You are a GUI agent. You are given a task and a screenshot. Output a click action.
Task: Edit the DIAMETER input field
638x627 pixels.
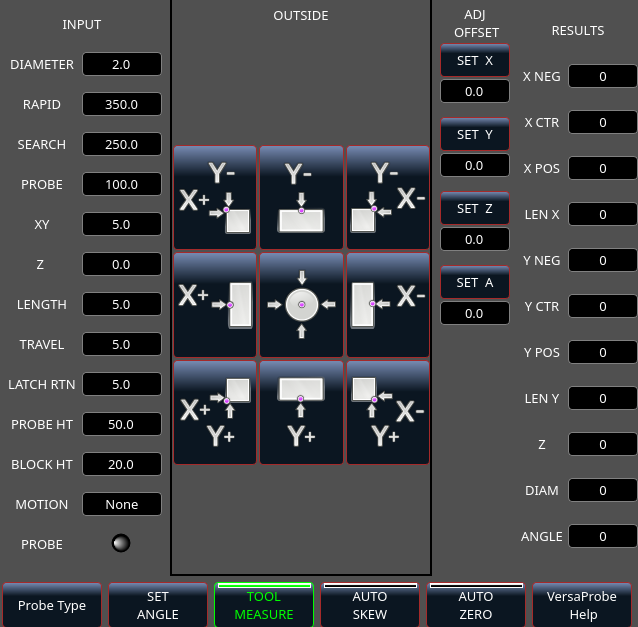pyautogui.click(x=122, y=64)
